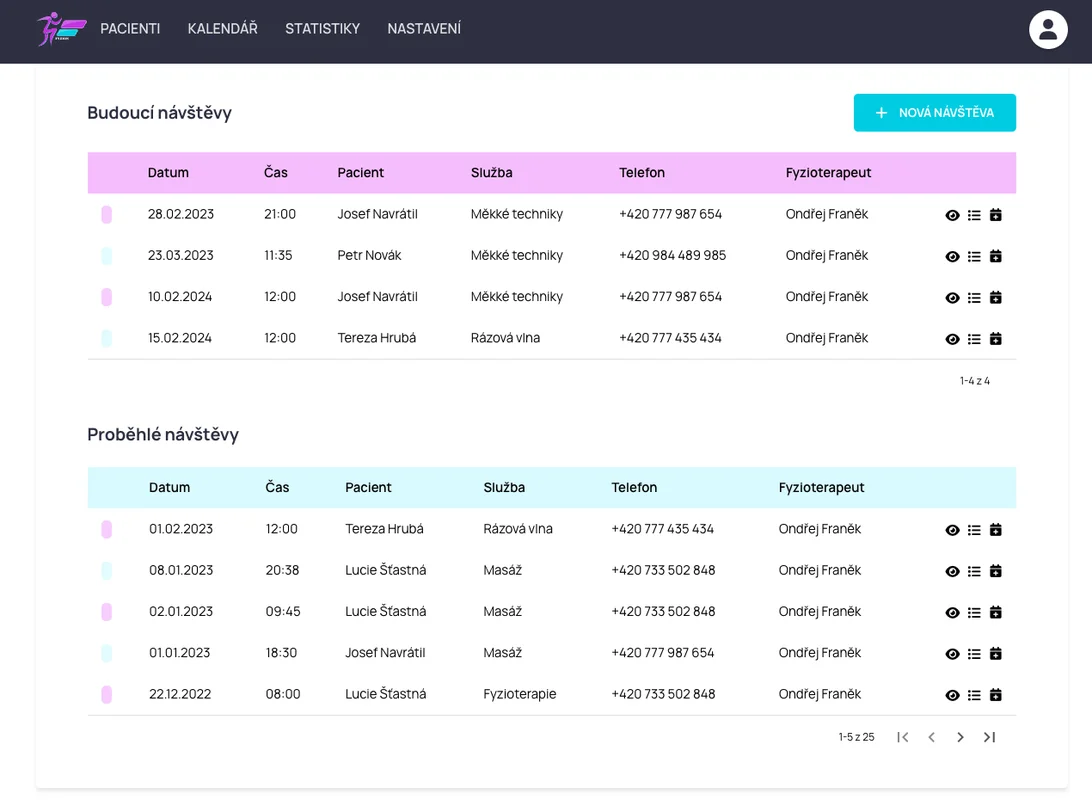Reschedule Josef Navrátil's 28.02.2023 visit via calendar icon
1092x800 pixels.
coord(995,215)
